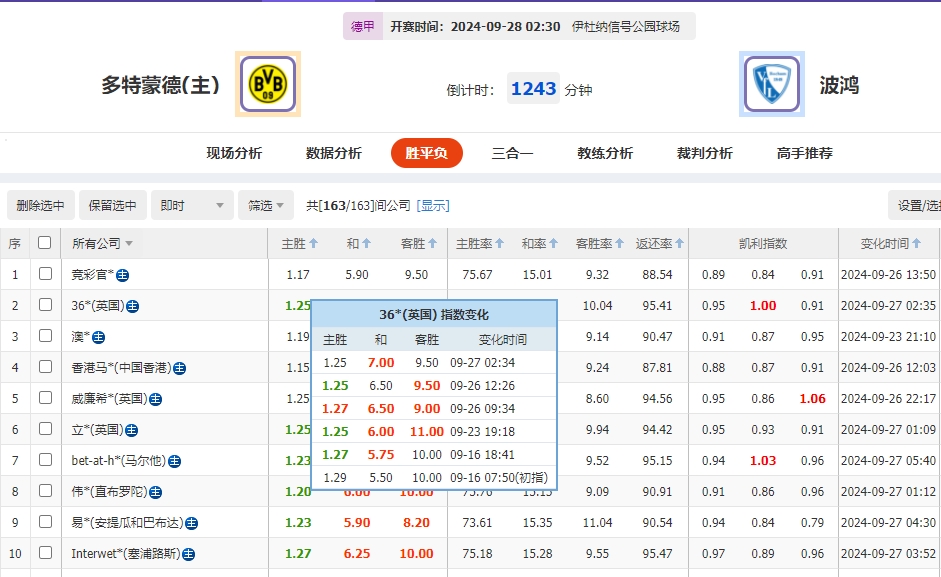Click the 显示 link next to company count

click(435, 204)
